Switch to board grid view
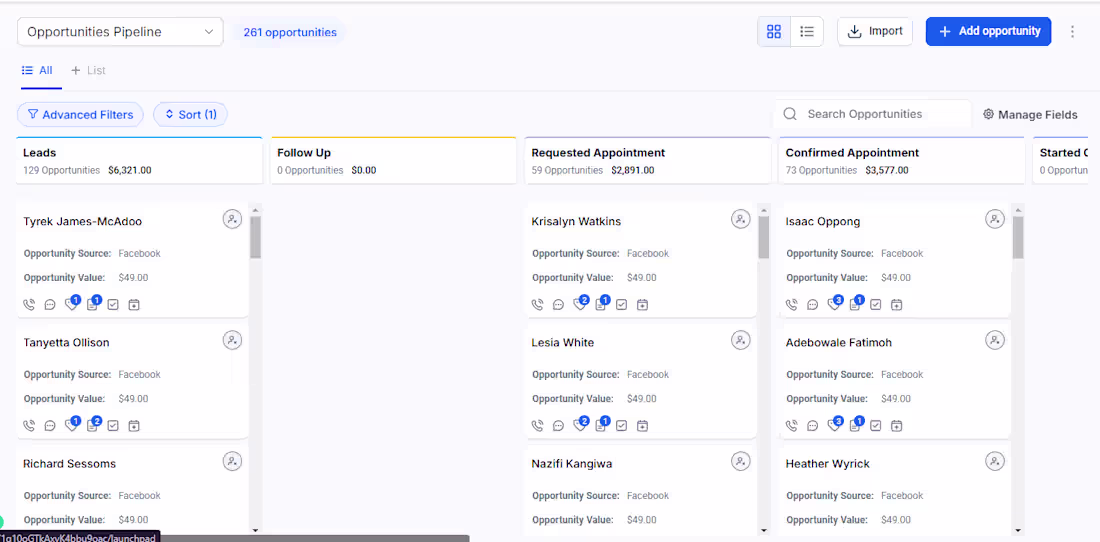Screen dimensions: 1100x542 [774, 32]
